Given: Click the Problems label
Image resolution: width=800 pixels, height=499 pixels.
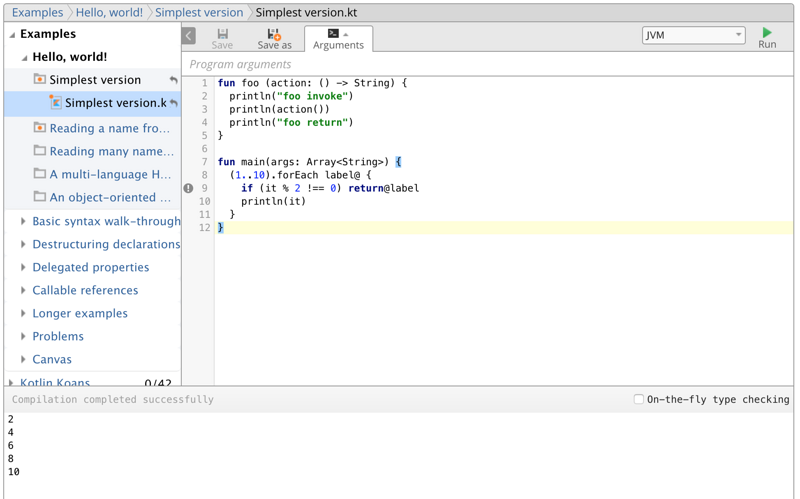Looking at the screenshot, I should (x=58, y=336).
